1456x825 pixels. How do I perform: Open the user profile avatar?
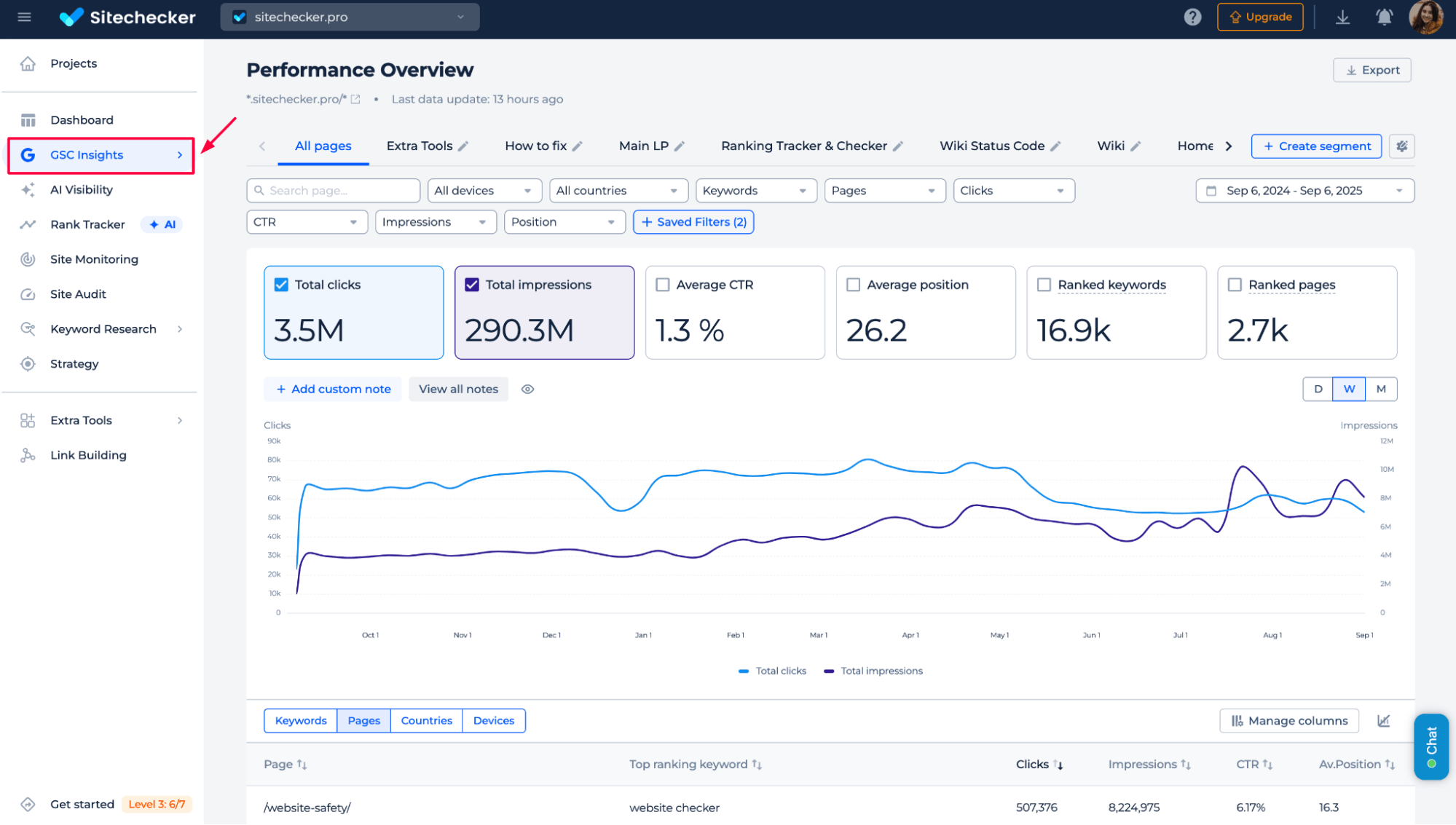click(x=1425, y=17)
